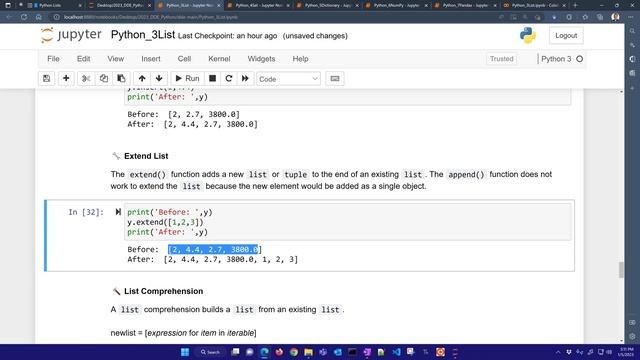Go to browser home page
640x360 pixels.
[38, 17]
